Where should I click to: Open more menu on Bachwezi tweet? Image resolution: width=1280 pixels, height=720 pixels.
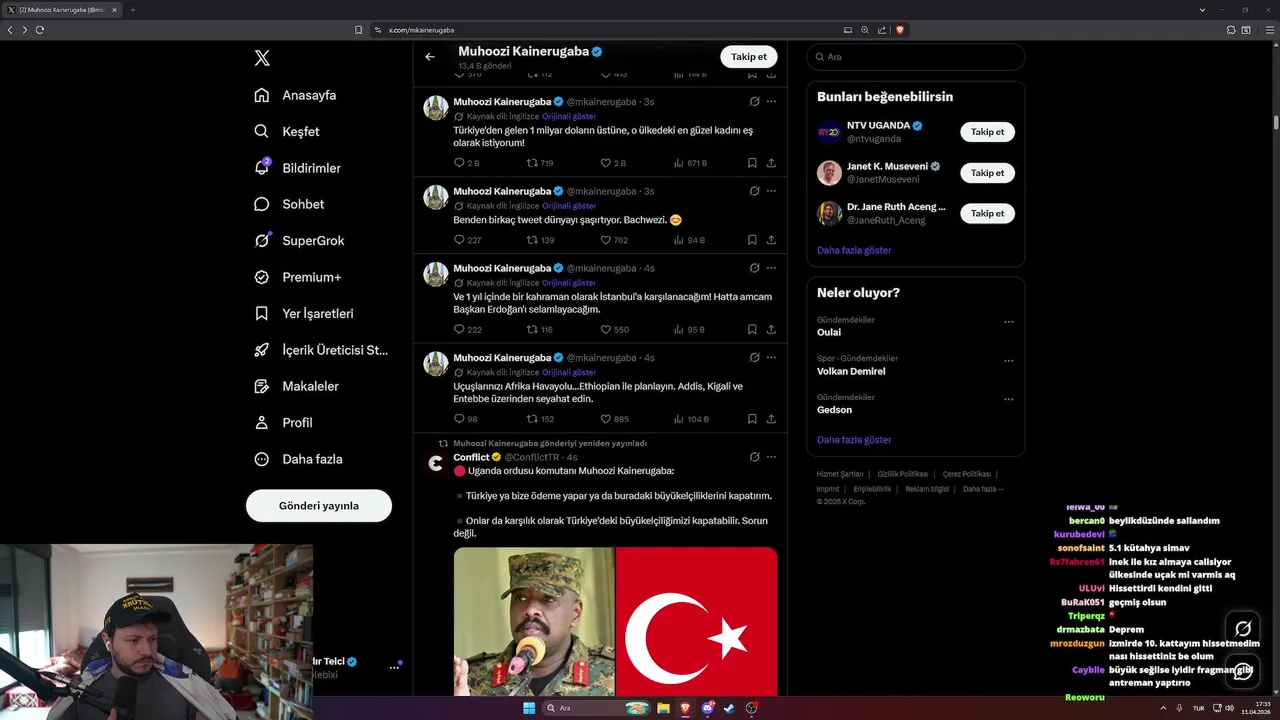[x=771, y=191]
